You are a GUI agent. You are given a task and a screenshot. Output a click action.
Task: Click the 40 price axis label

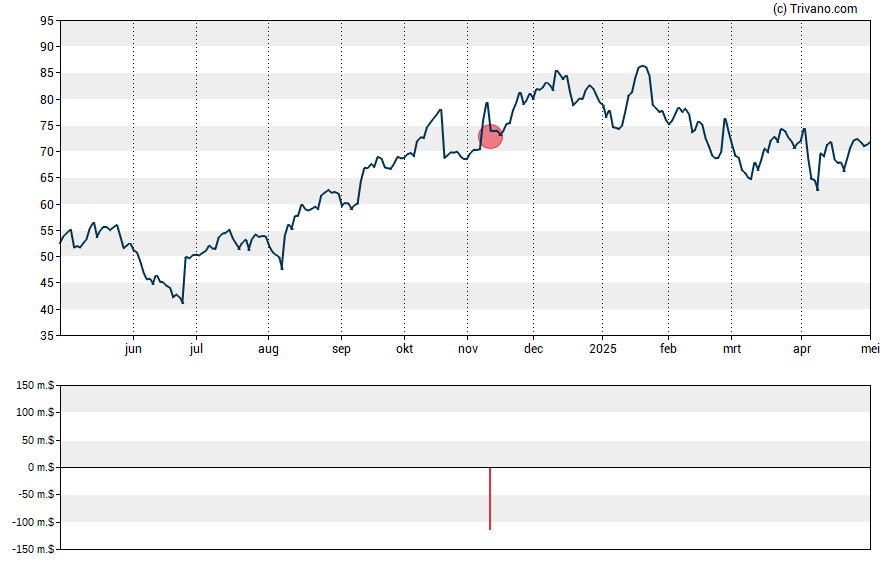click(46, 309)
